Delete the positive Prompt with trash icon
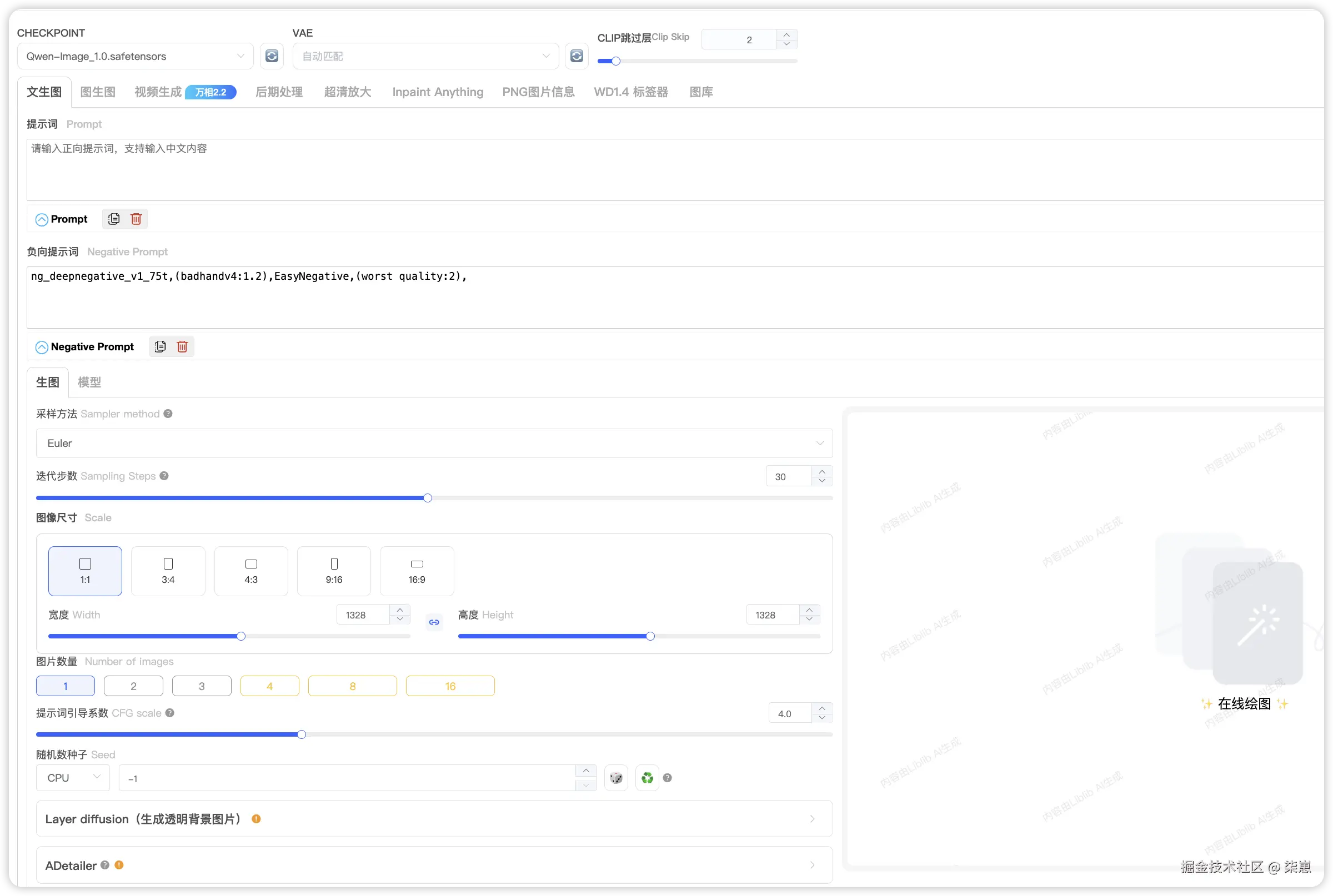Viewport: 1333px width, 896px height. (x=136, y=219)
